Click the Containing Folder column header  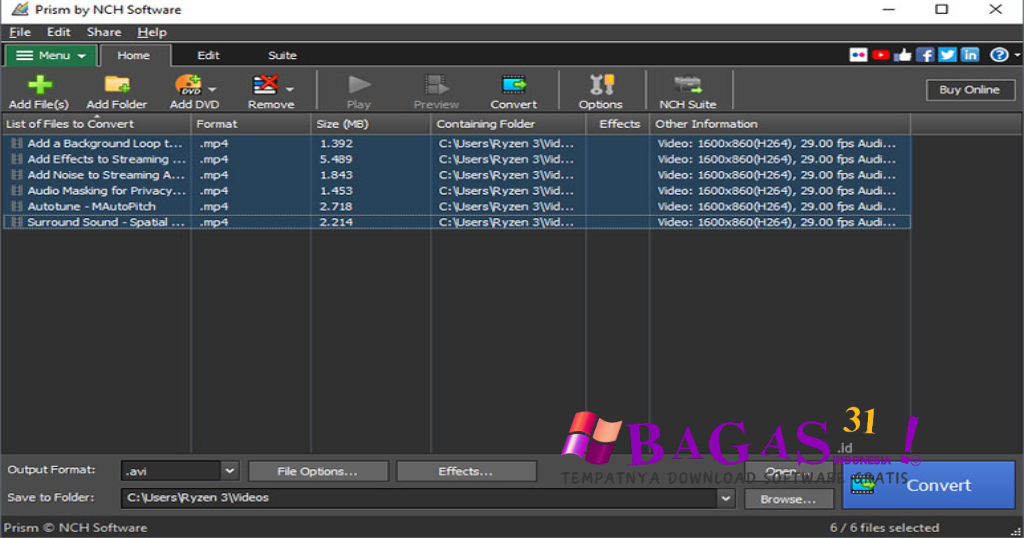click(508, 124)
